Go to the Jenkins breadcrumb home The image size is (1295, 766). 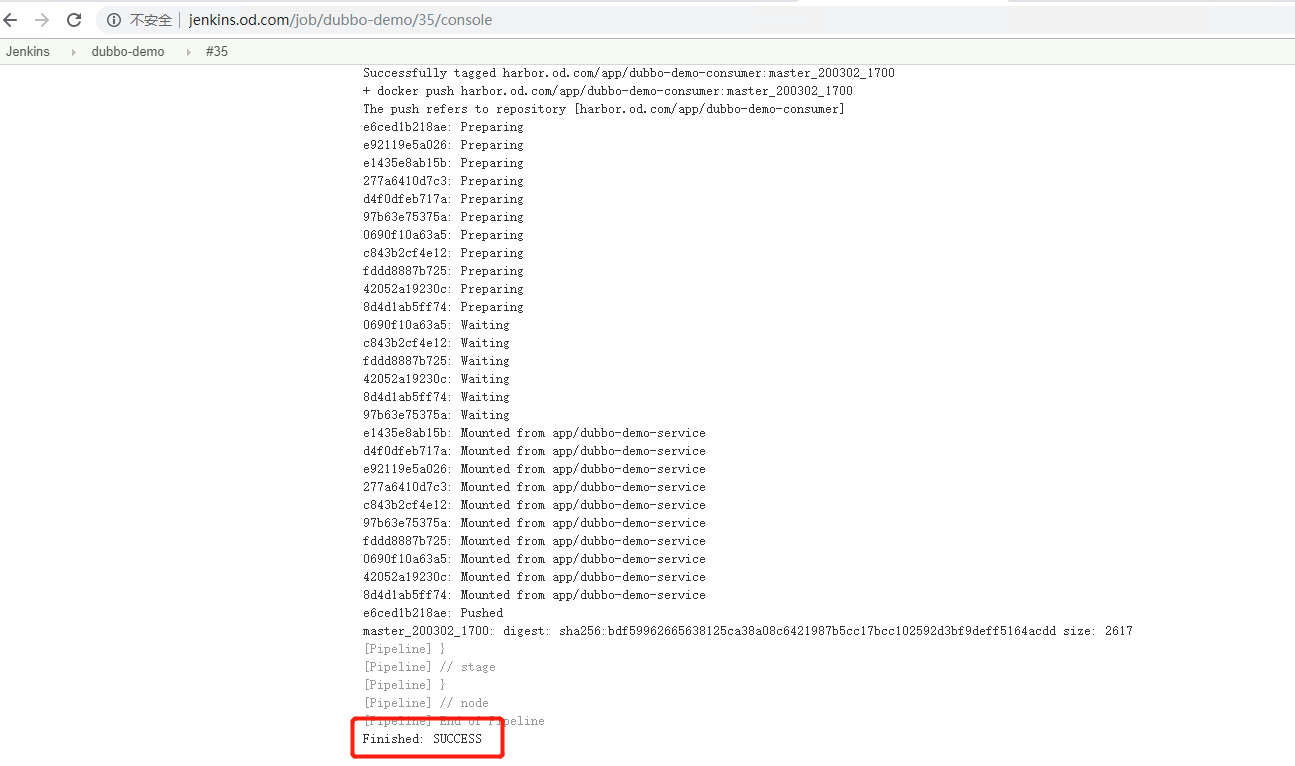click(27, 52)
